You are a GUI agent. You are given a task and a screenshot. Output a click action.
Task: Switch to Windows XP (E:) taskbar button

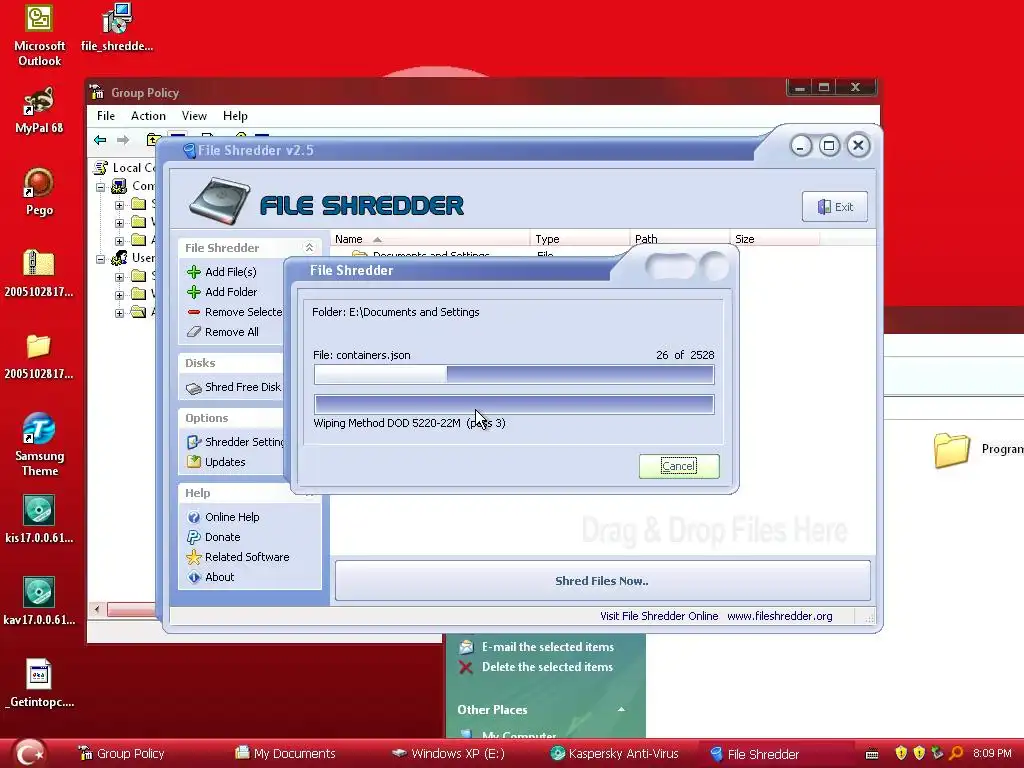(x=449, y=754)
